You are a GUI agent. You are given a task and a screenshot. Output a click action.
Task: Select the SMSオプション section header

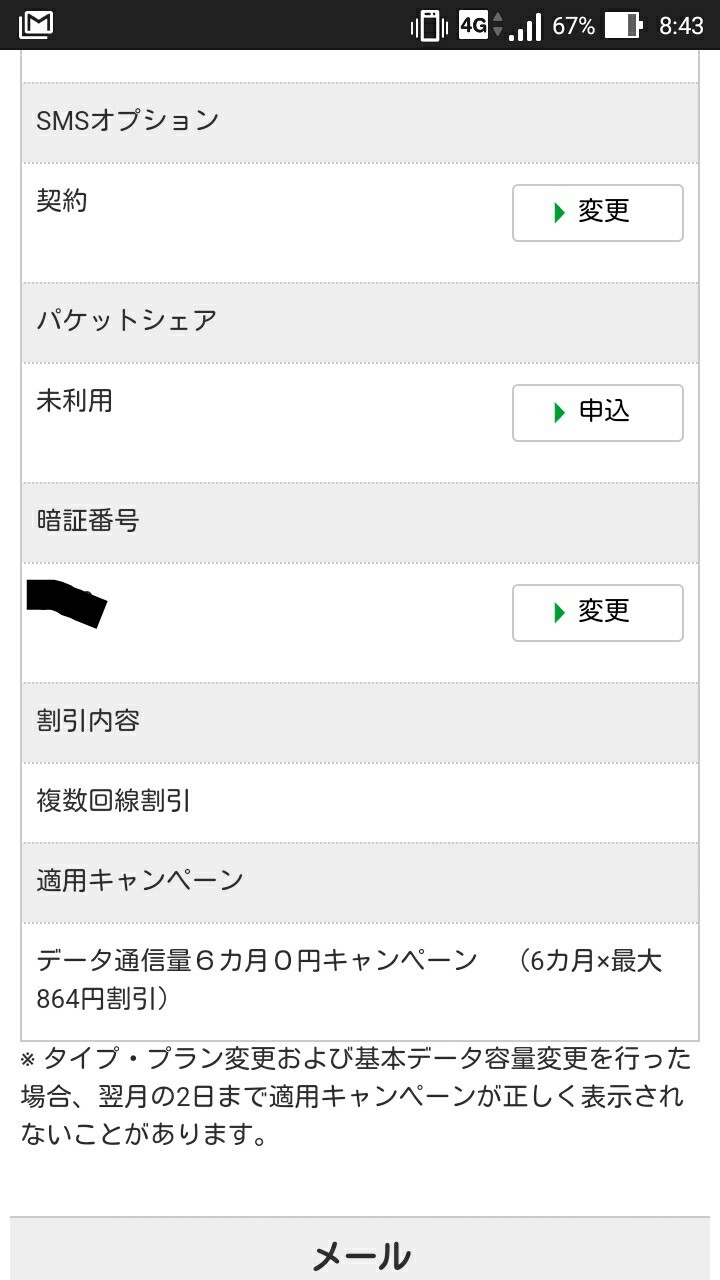pyautogui.click(x=128, y=121)
